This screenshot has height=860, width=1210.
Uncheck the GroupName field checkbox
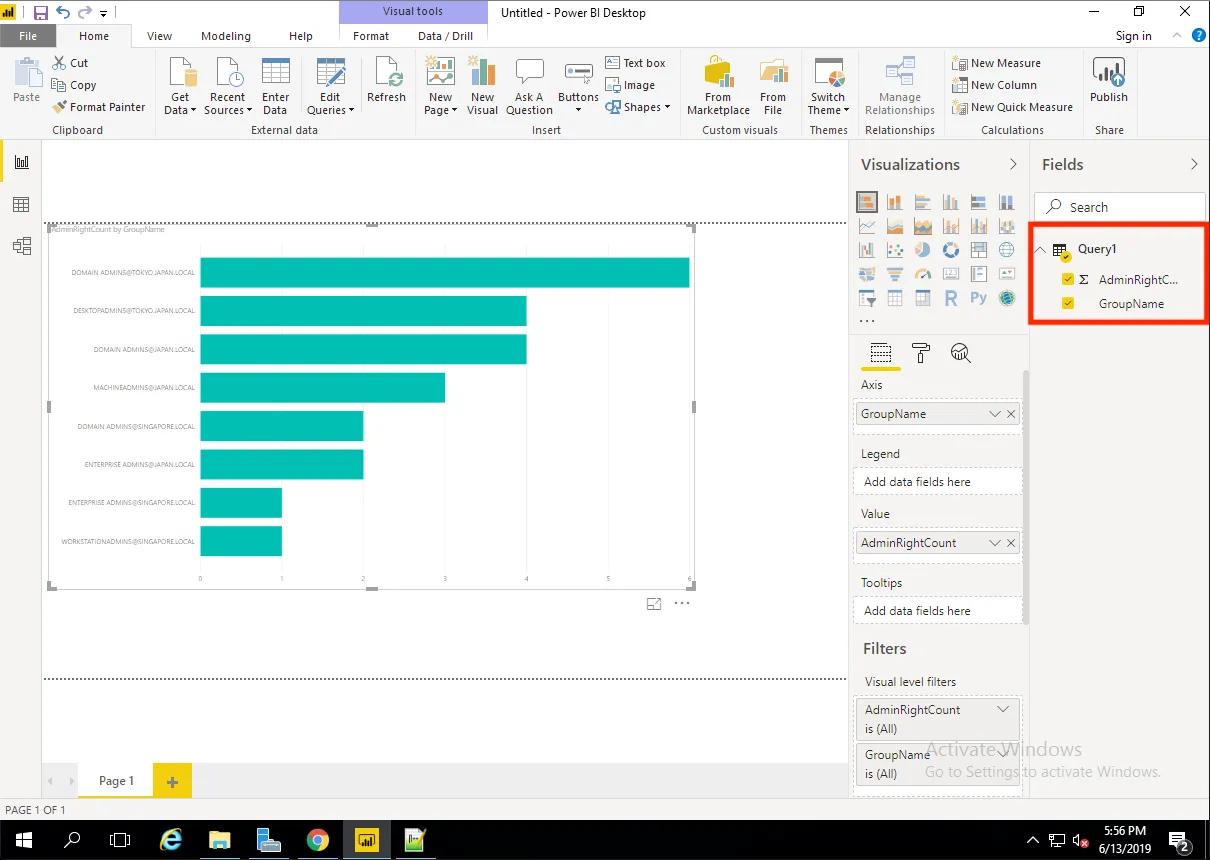(1068, 304)
